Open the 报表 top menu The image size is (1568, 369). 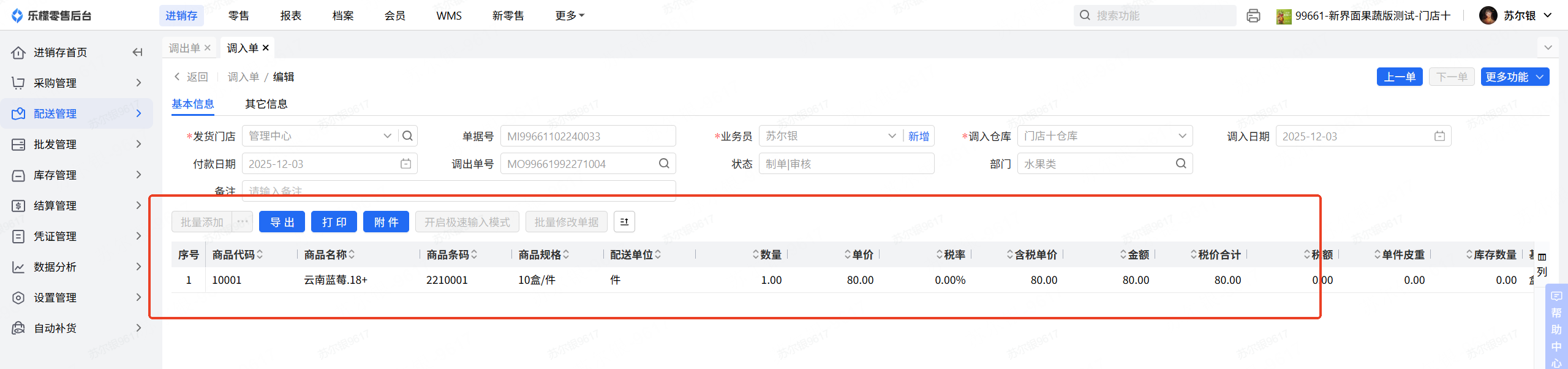[291, 16]
